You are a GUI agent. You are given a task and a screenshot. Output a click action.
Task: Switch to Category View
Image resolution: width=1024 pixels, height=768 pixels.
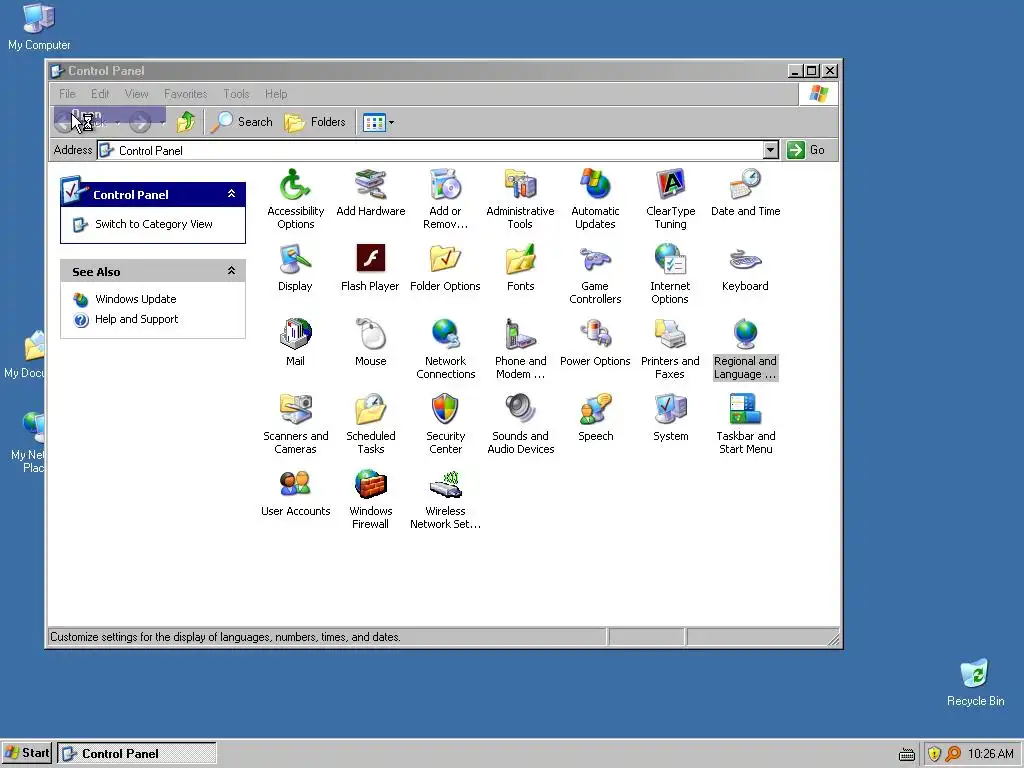click(153, 225)
